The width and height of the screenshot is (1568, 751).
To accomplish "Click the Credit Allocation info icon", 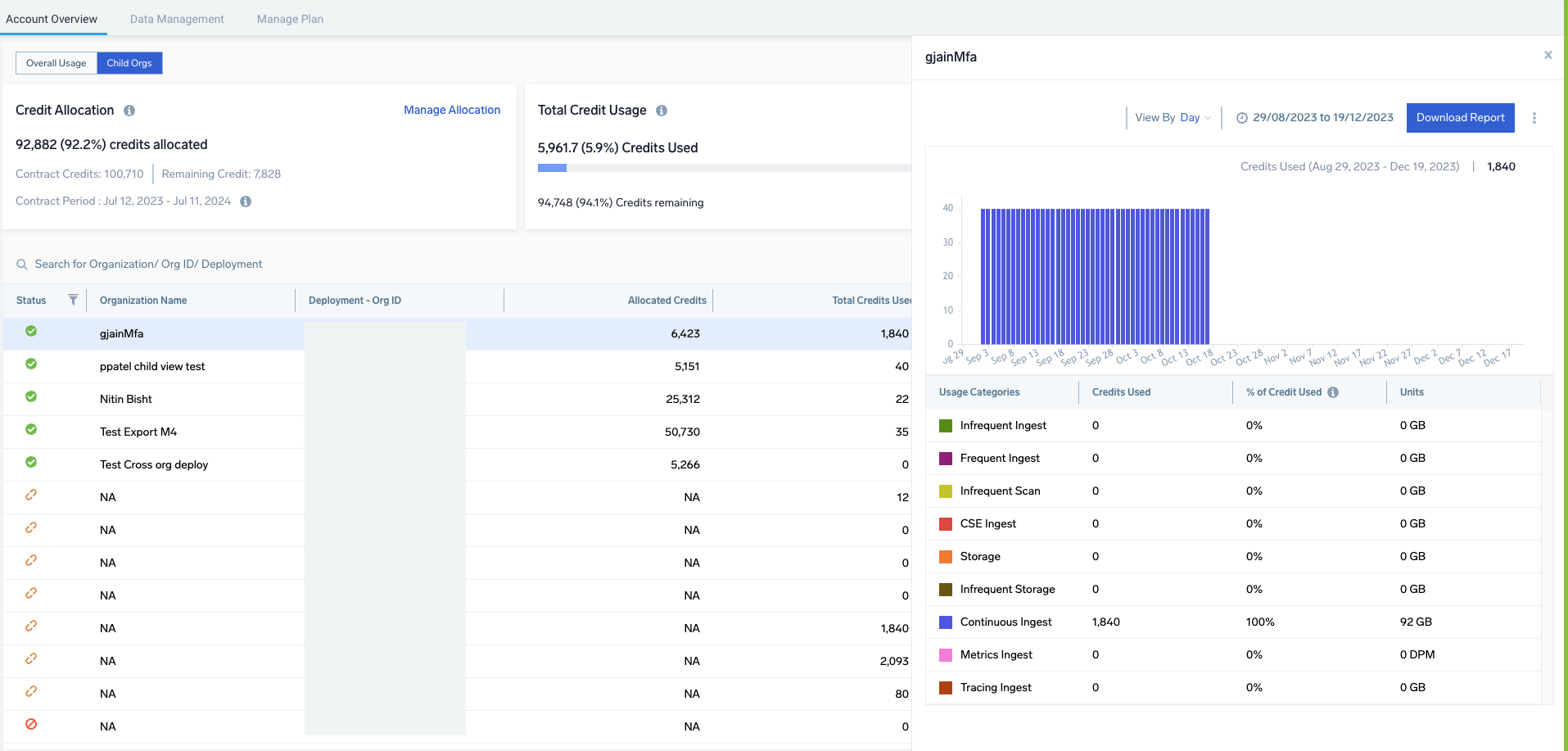I will (129, 111).
